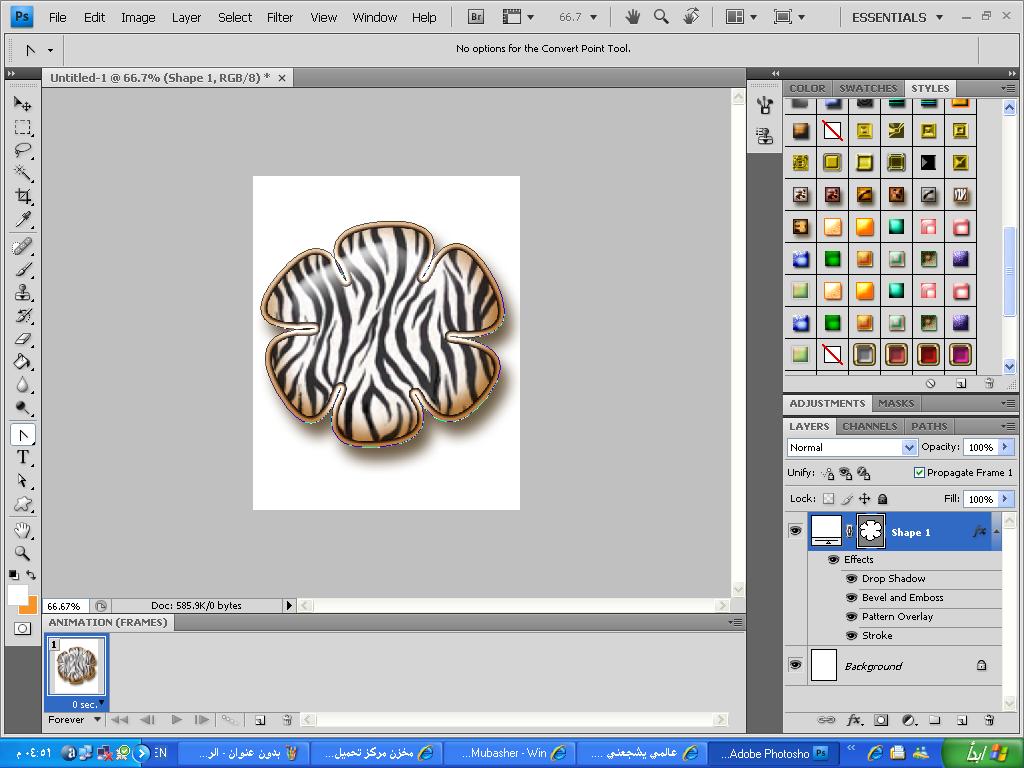Click the foreground color swatch
1024x768 pixels.
coord(18,595)
